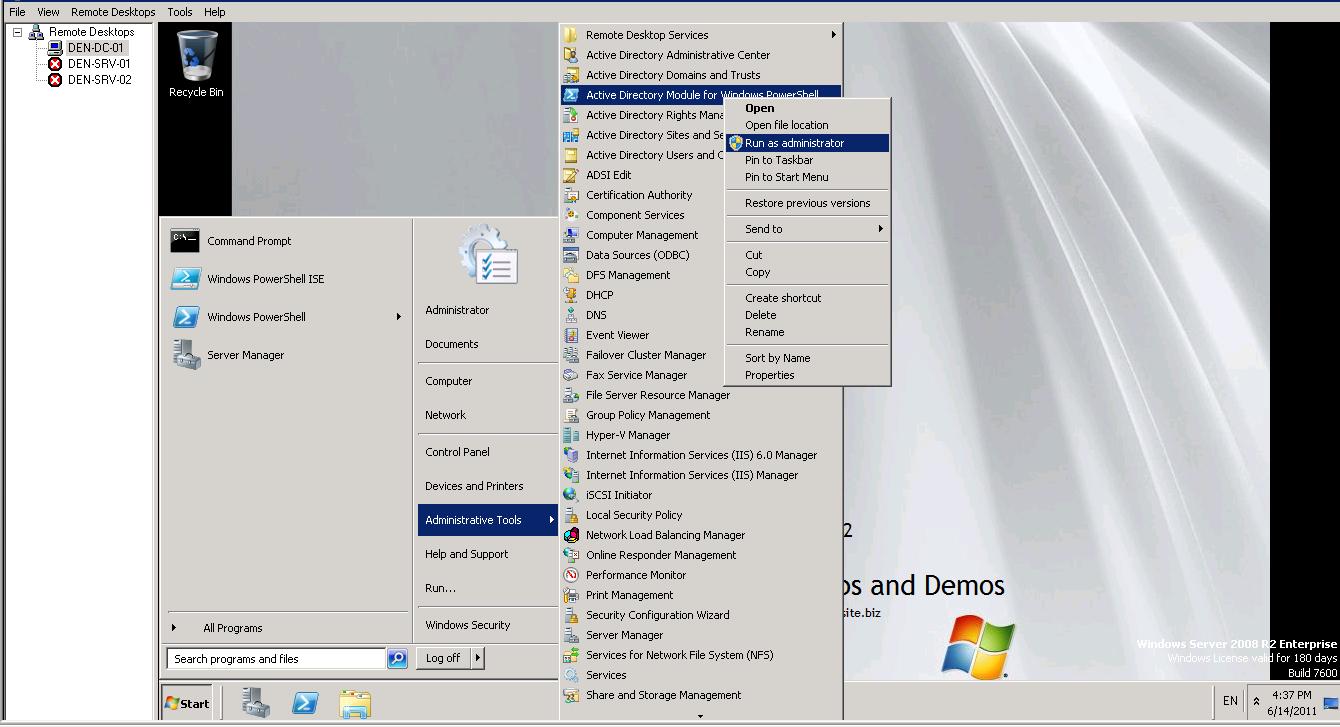1340x727 pixels.
Task: Open the Tools menu
Action: click(180, 12)
